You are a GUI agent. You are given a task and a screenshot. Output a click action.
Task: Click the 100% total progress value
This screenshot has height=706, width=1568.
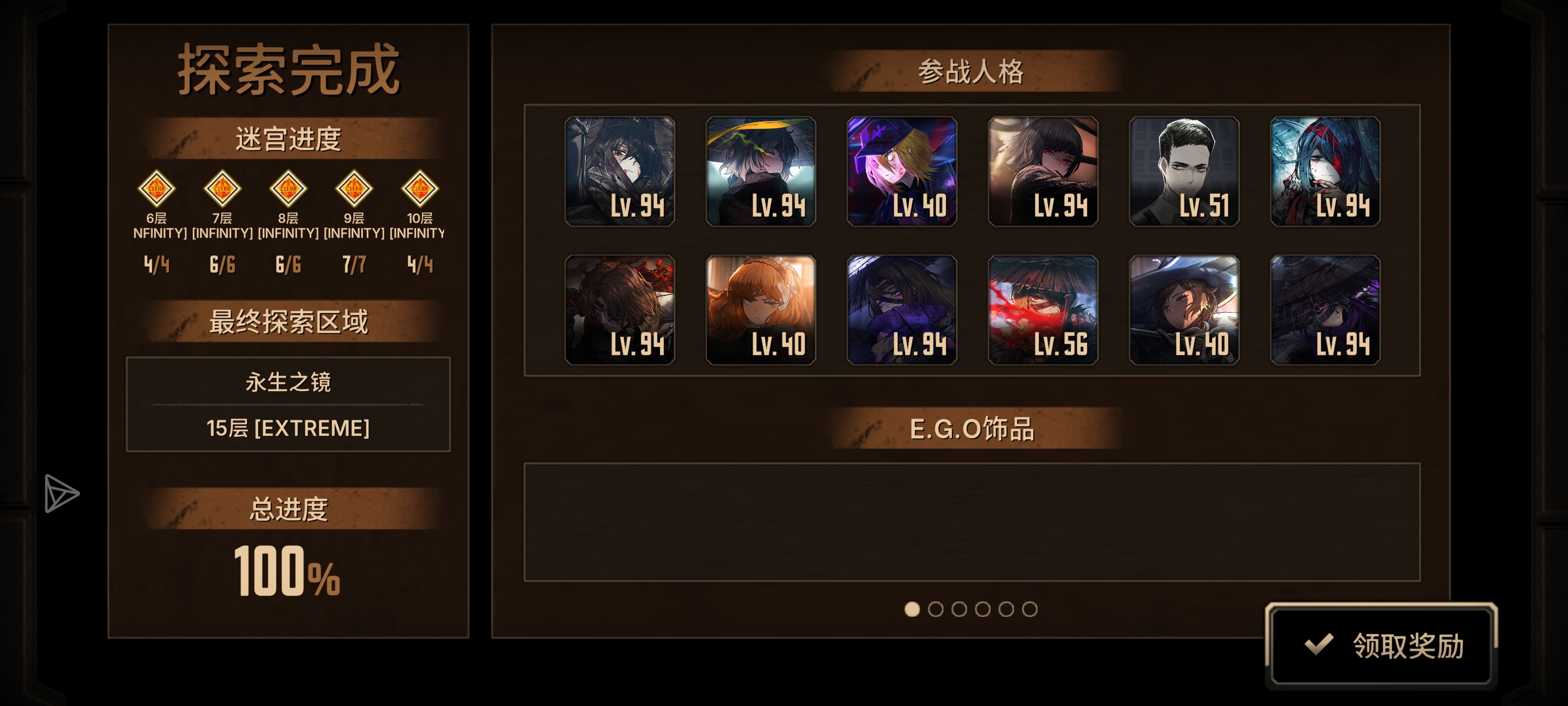tap(287, 571)
